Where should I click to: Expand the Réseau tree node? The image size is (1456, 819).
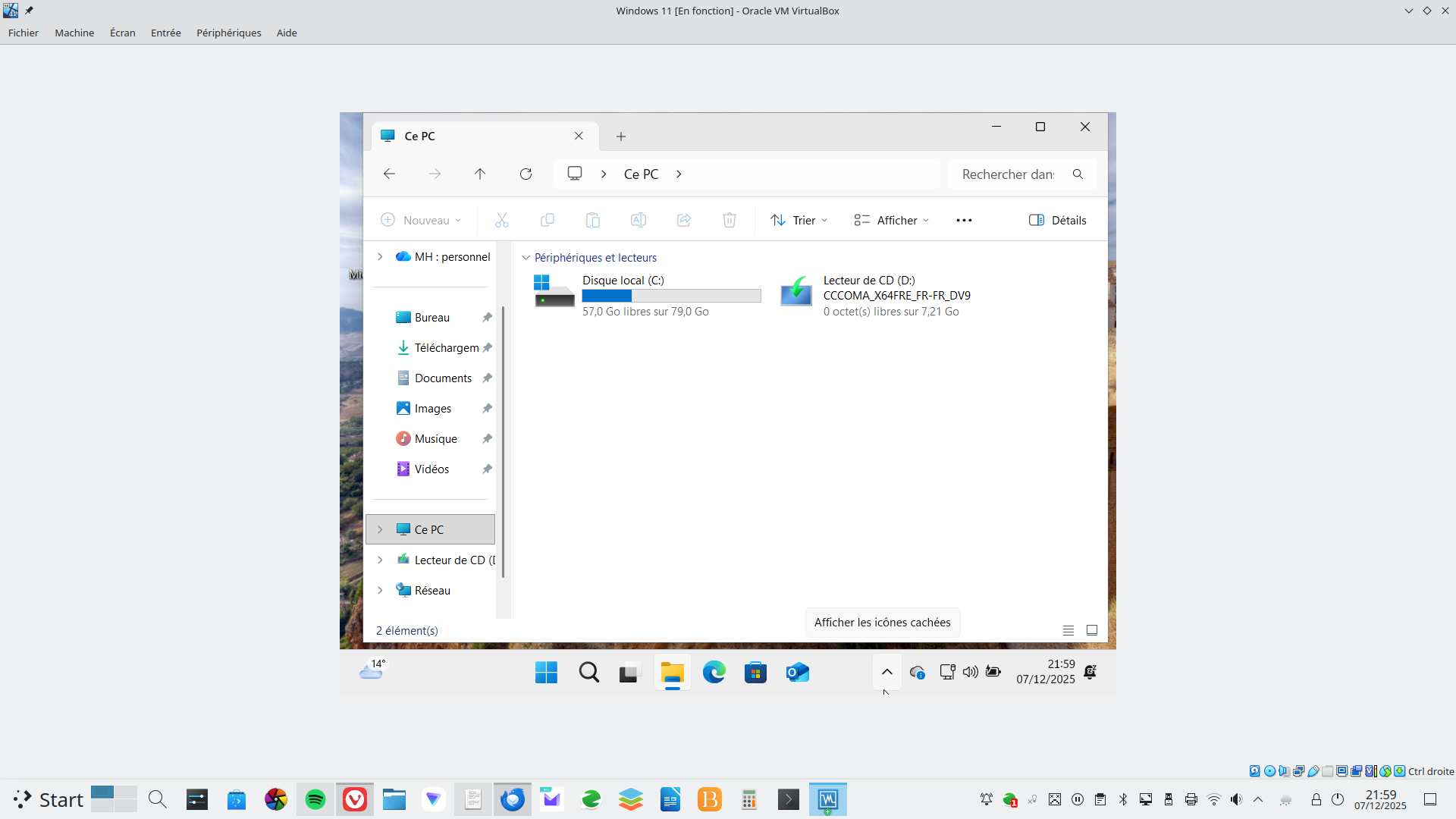tap(380, 590)
